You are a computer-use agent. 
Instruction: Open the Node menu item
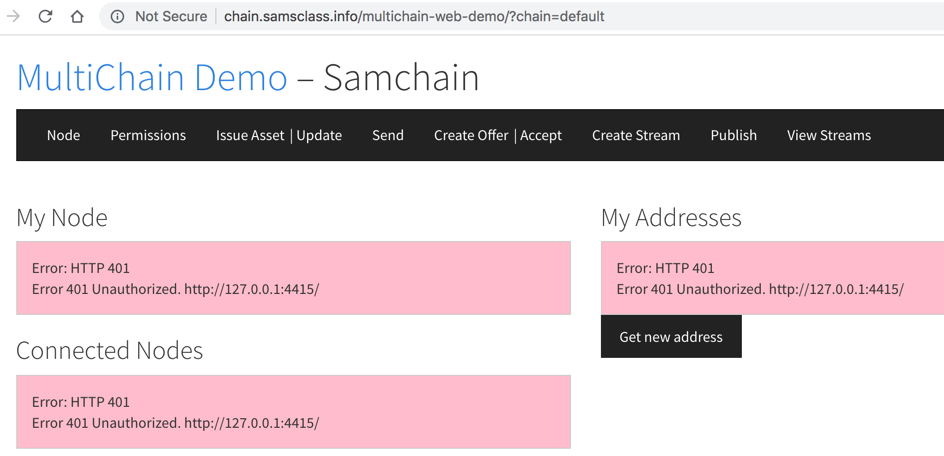[63, 135]
